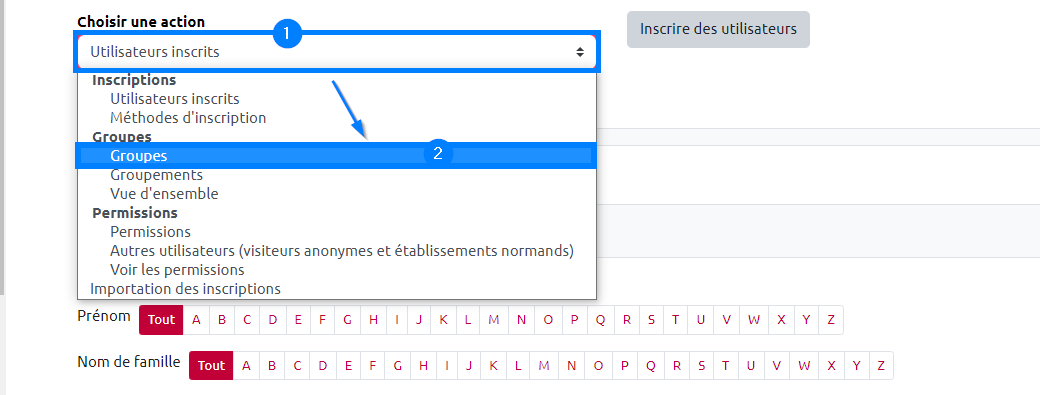Image resolution: width=1040 pixels, height=395 pixels.
Task: Pick Vue d'ensemble option
Action: tap(164, 194)
